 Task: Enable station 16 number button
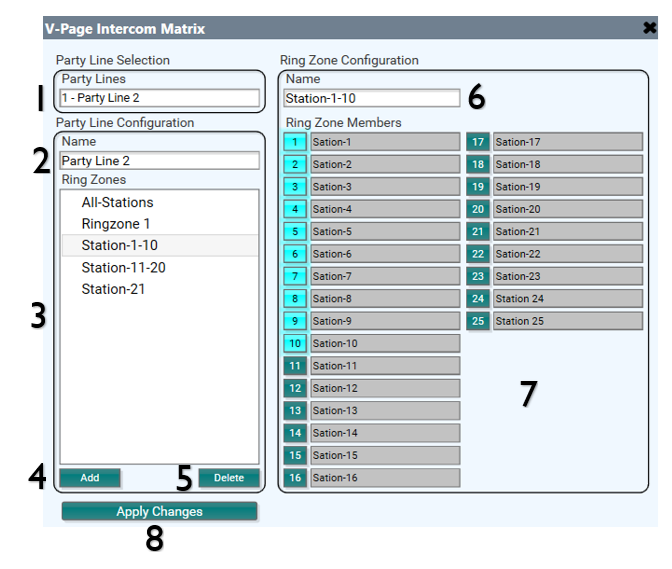pos(295,478)
